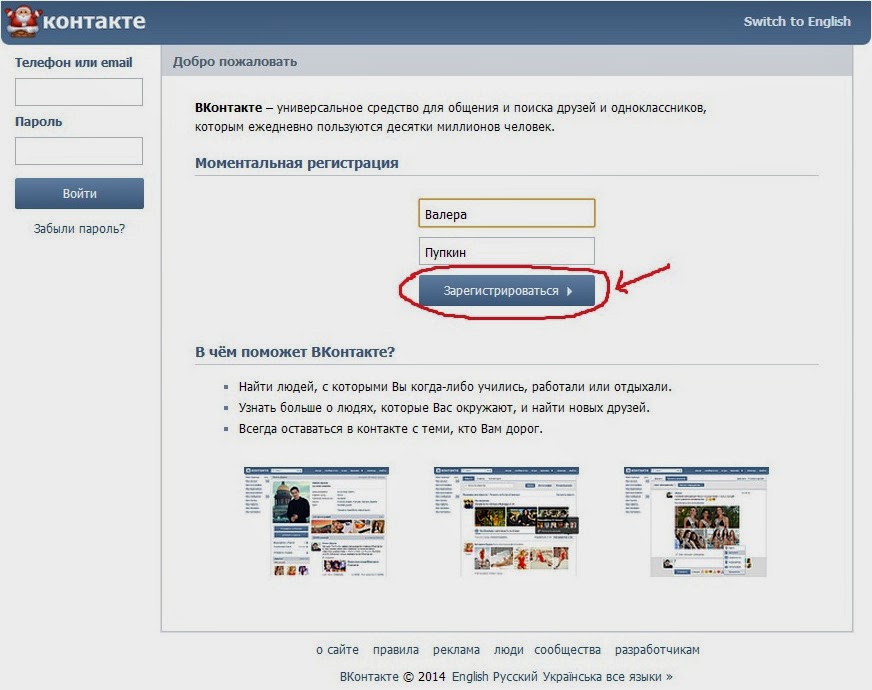Click the Switch to English link

click(797, 22)
